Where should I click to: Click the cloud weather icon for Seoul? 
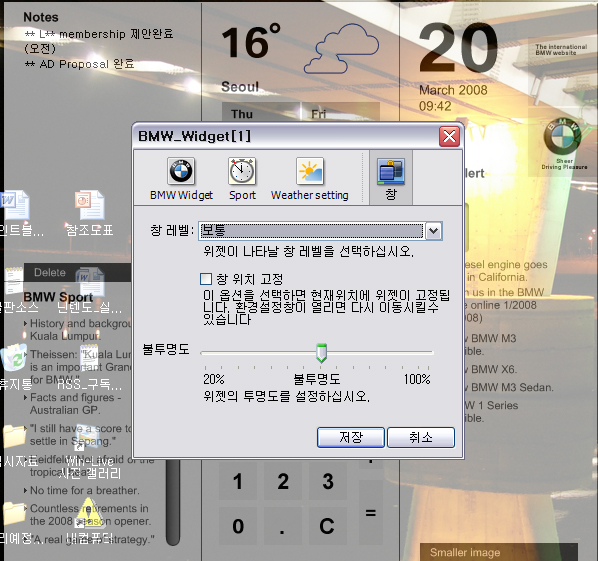pos(341,48)
